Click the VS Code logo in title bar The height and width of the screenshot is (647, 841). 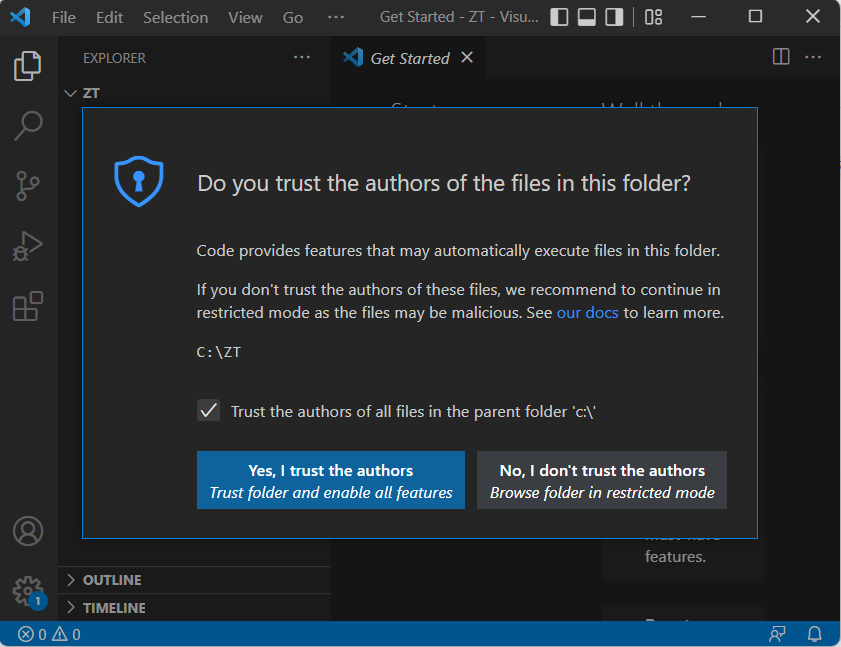click(20, 17)
